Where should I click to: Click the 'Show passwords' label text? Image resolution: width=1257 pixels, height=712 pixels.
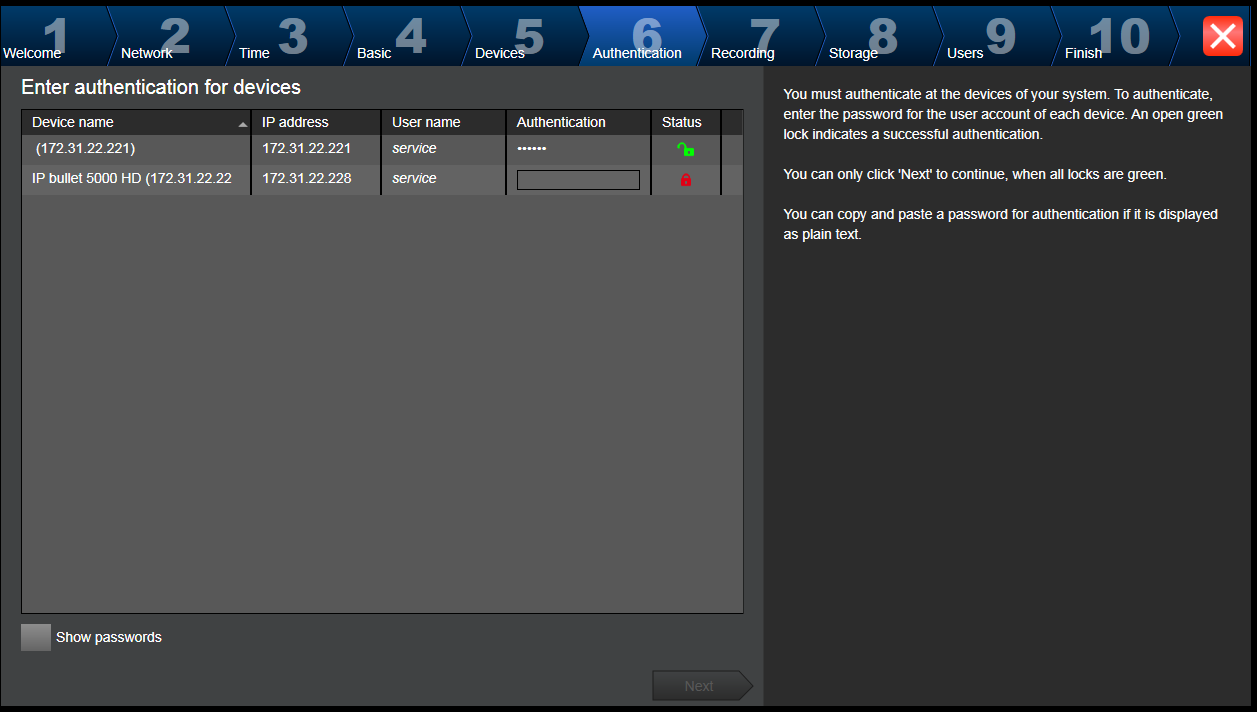click(109, 638)
